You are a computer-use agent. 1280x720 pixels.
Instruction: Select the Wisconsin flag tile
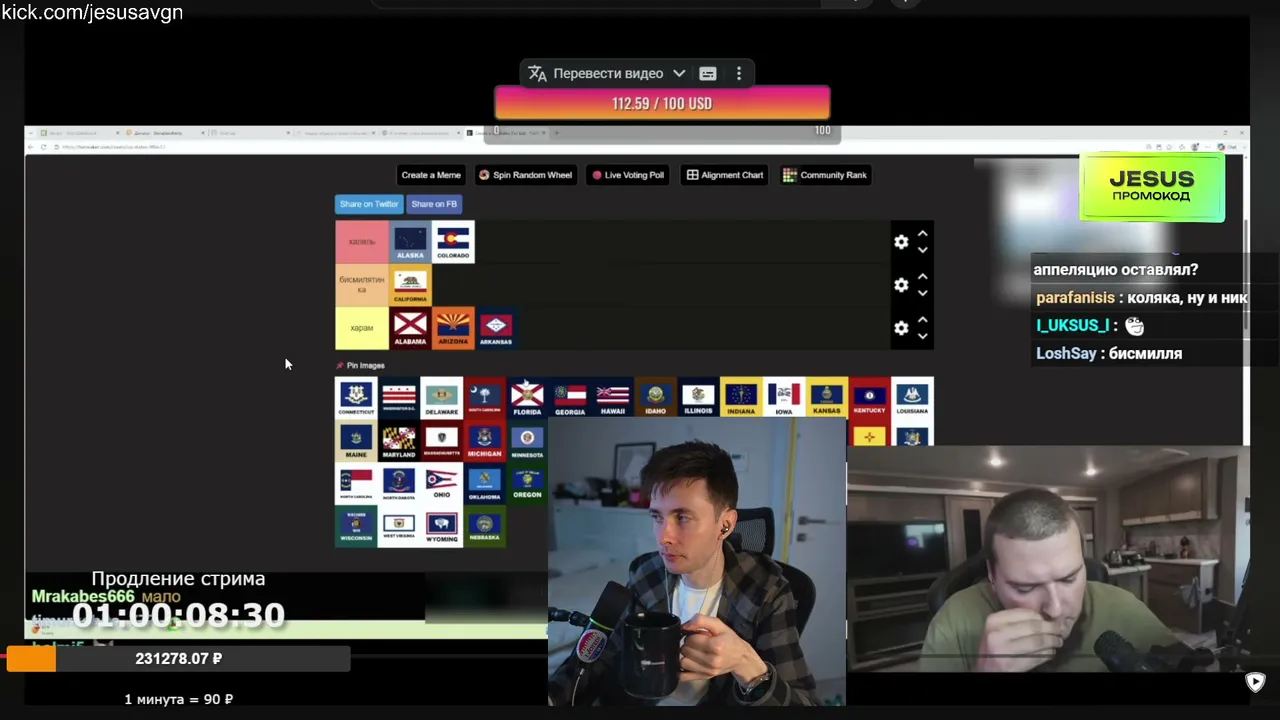[356, 527]
